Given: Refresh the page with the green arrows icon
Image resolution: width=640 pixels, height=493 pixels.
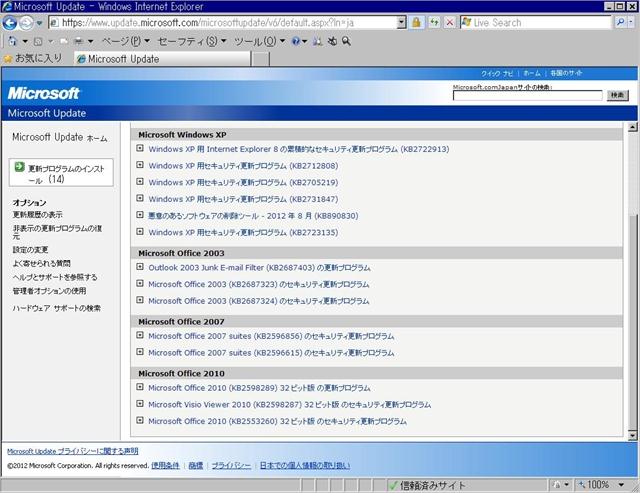Looking at the screenshot, I should pyautogui.click(x=434, y=22).
